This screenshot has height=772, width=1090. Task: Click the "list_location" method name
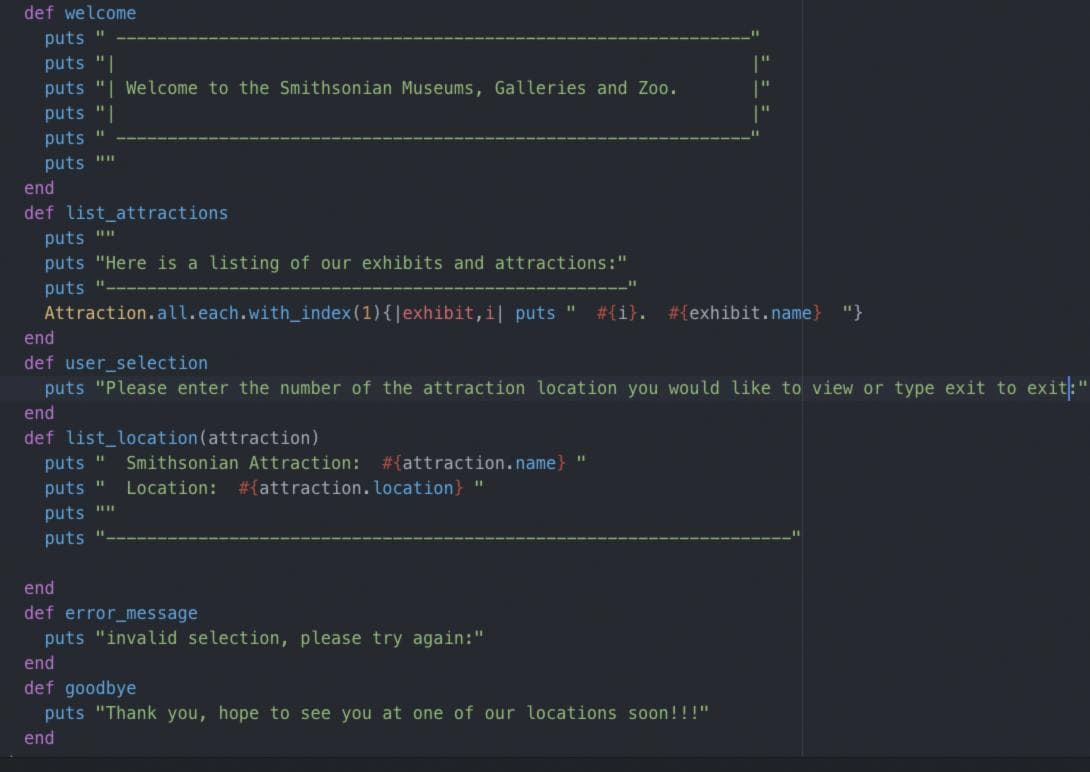click(x=131, y=438)
